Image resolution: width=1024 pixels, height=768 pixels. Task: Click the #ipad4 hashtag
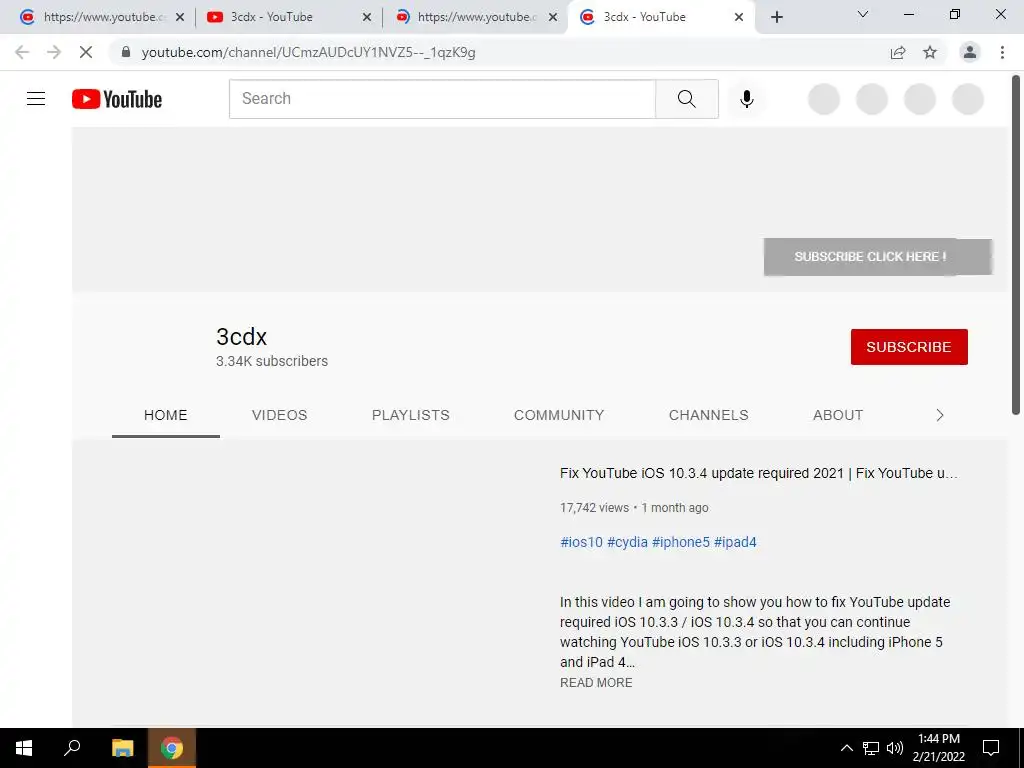tap(735, 542)
